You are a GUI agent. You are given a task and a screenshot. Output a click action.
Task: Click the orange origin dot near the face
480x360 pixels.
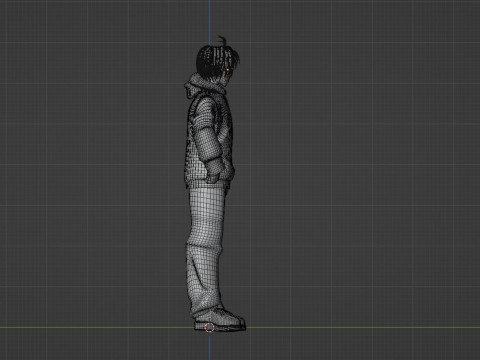(228, 70)
